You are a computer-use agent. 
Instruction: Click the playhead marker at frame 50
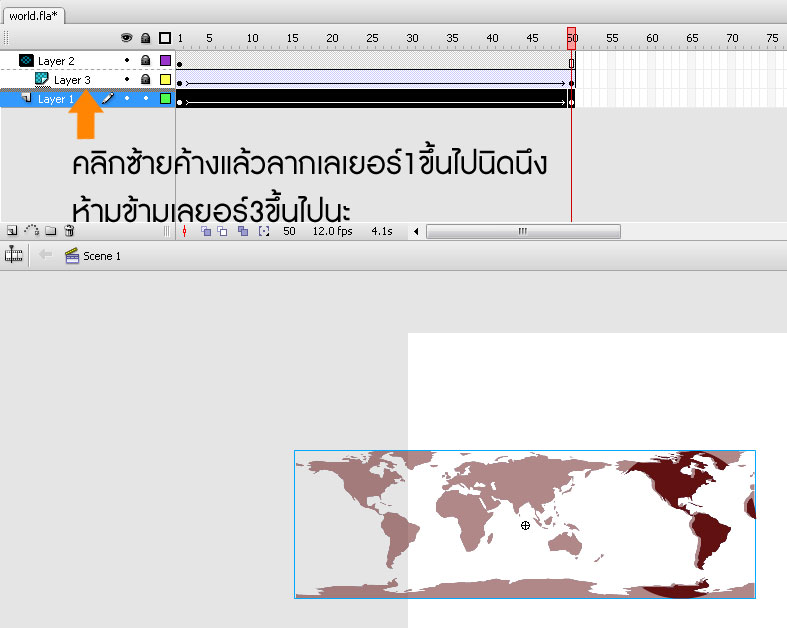571,39
